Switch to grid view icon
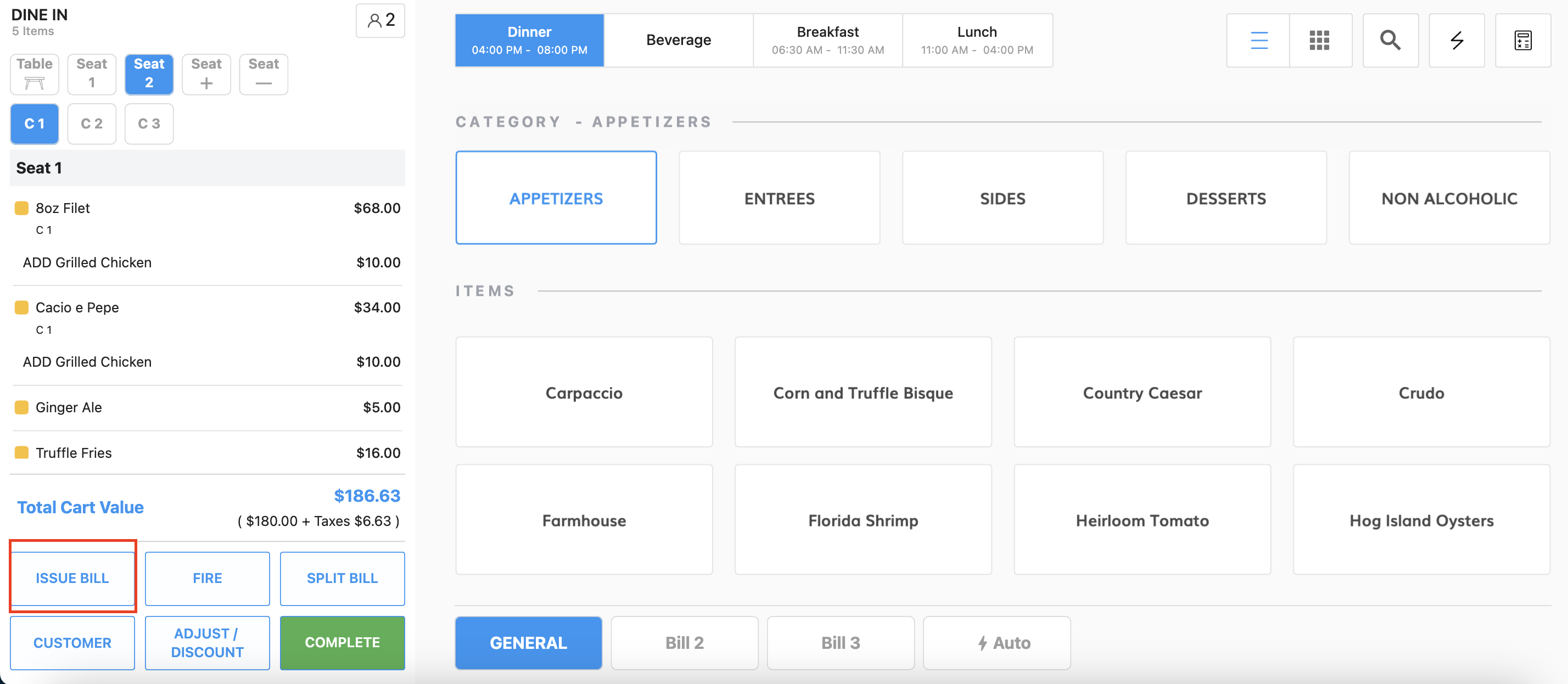1568x684 pixels. pos(1319,40)
